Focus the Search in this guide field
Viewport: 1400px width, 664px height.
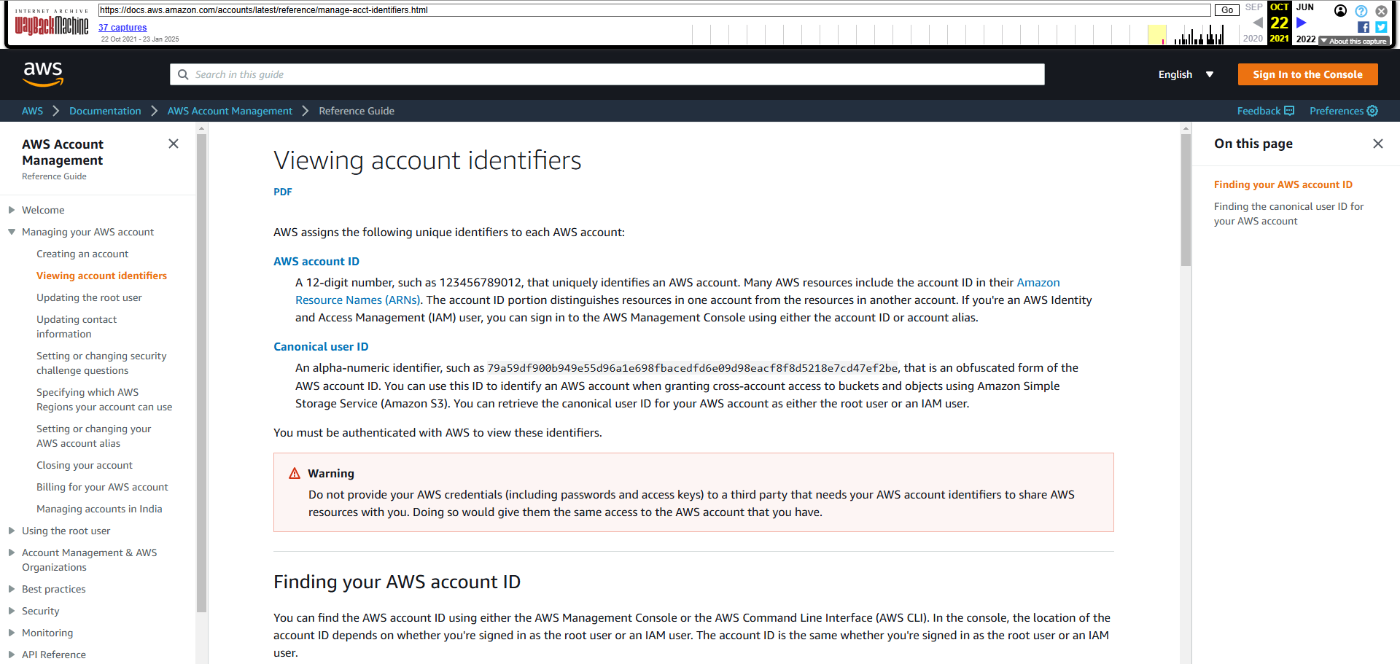(x=607, y=75)
